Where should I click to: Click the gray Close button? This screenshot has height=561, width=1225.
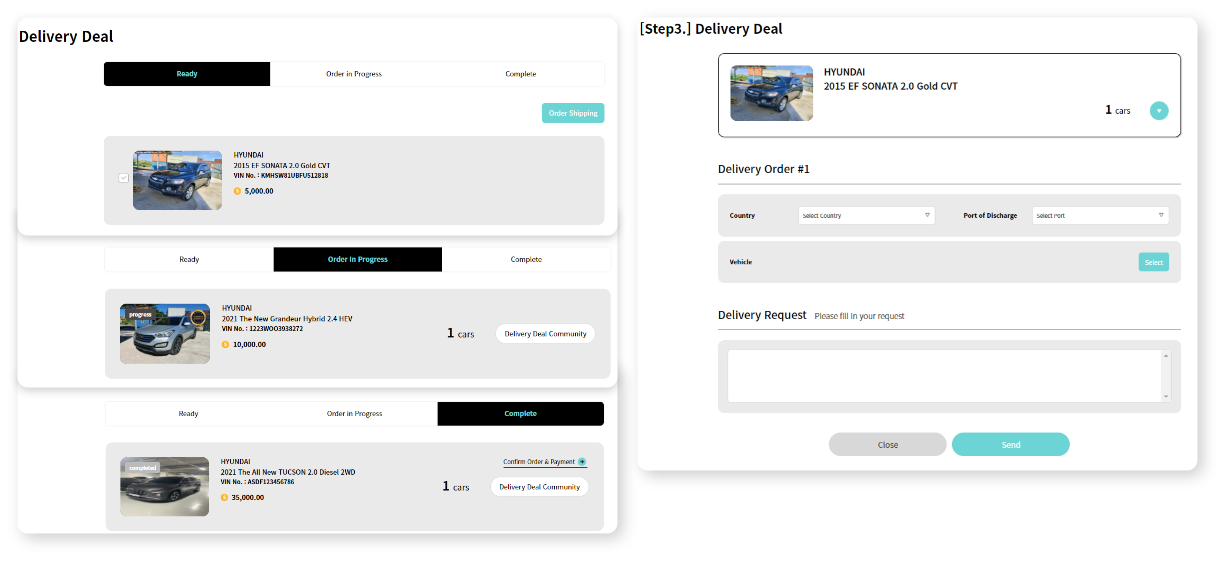pos(888,445)
